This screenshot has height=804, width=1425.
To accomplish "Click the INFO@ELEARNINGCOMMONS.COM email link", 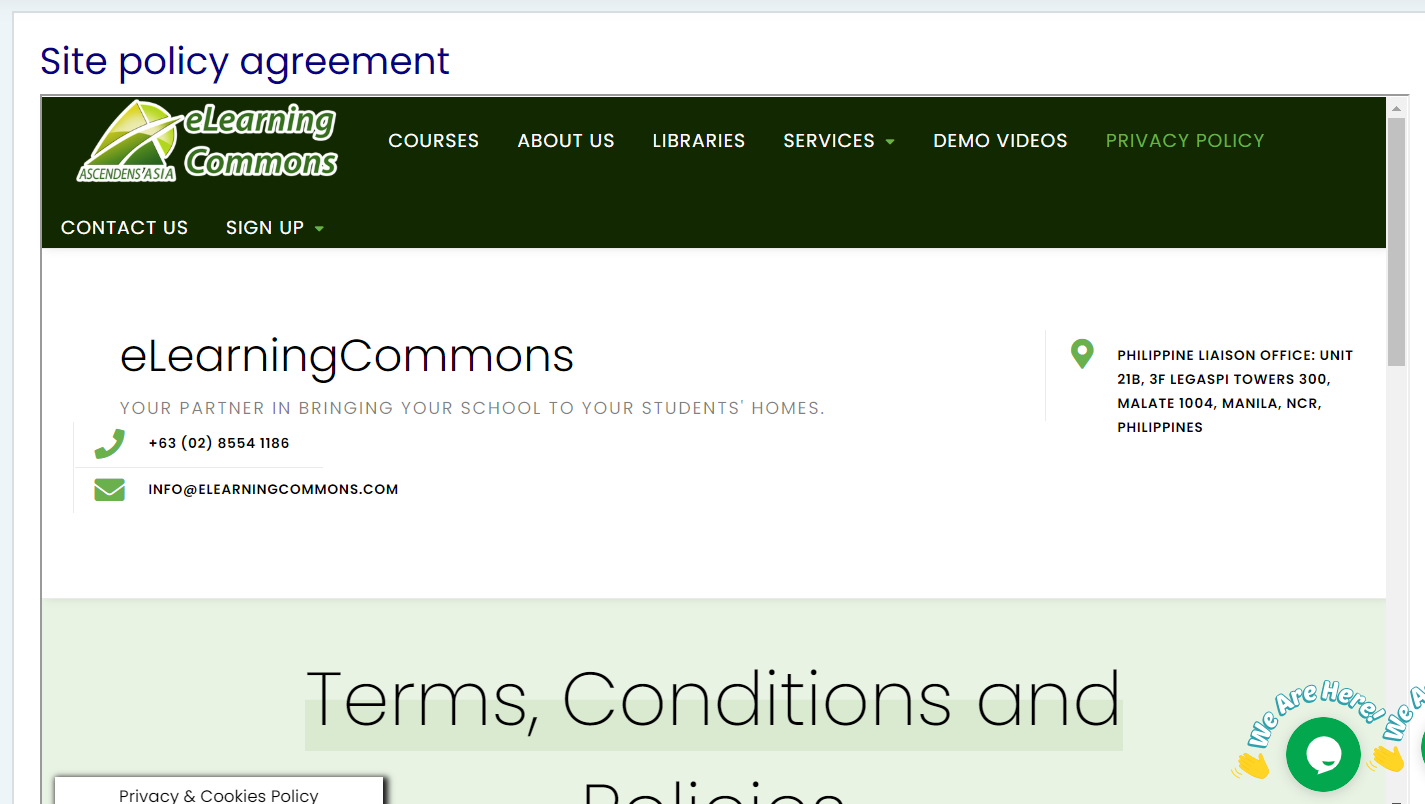I will 273,489.
